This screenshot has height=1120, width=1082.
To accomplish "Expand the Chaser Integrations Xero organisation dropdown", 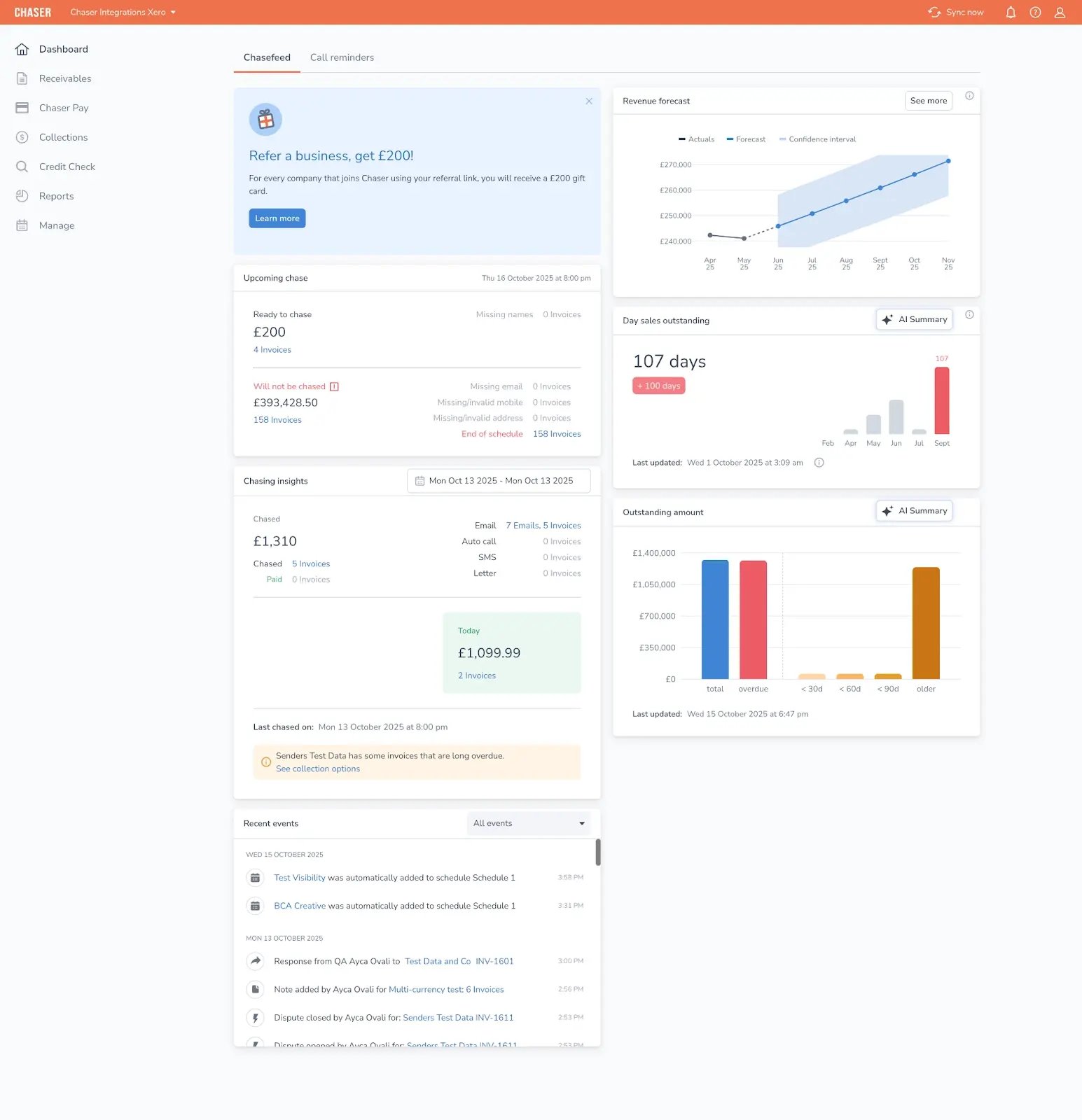I will click(x=123, y=13).
